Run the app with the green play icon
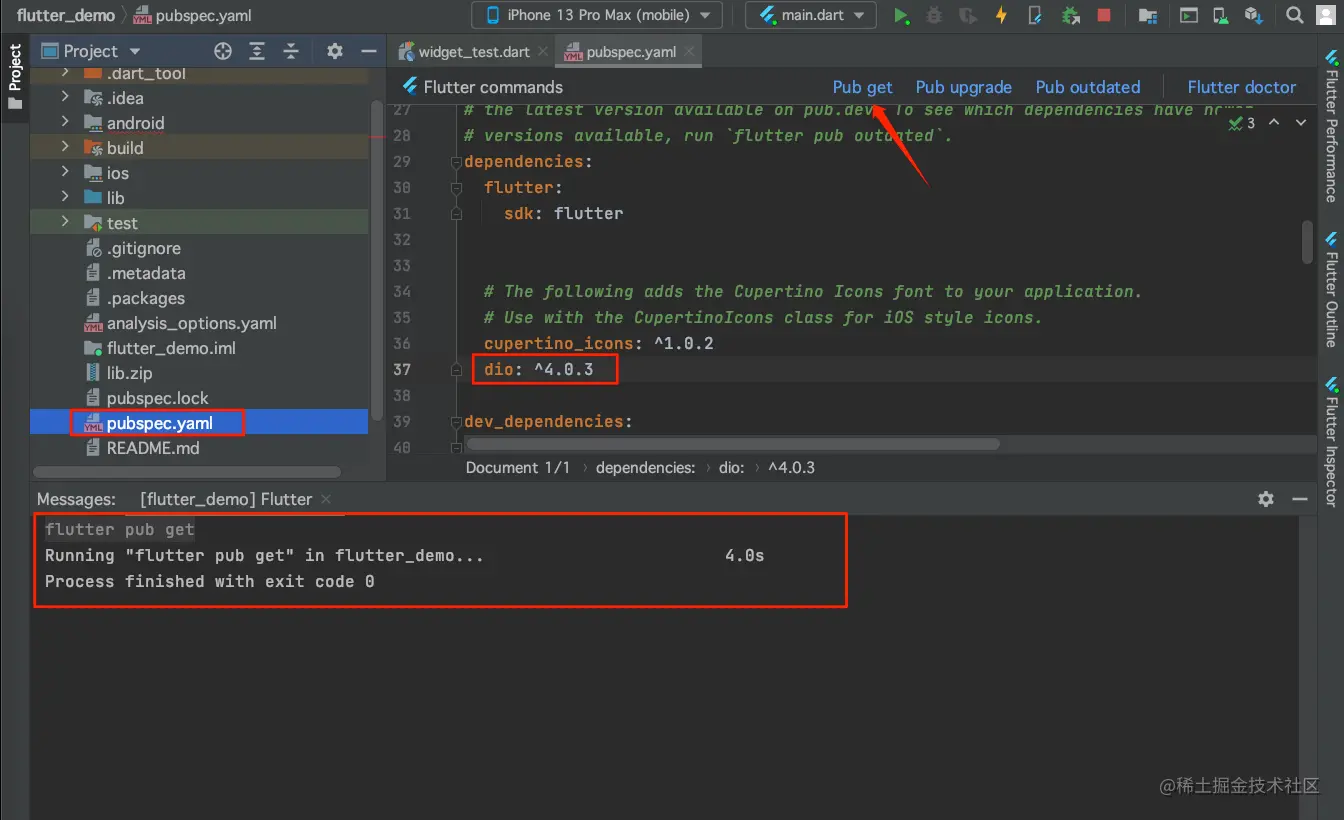Image resolution: width=1344 pixels, height=820 pixels. point(901,15)
